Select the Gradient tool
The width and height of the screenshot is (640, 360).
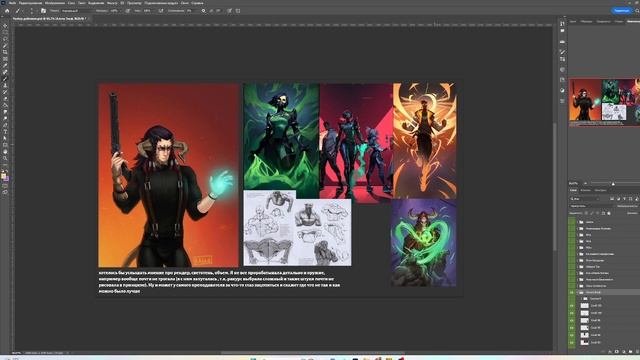click(5, 105)
